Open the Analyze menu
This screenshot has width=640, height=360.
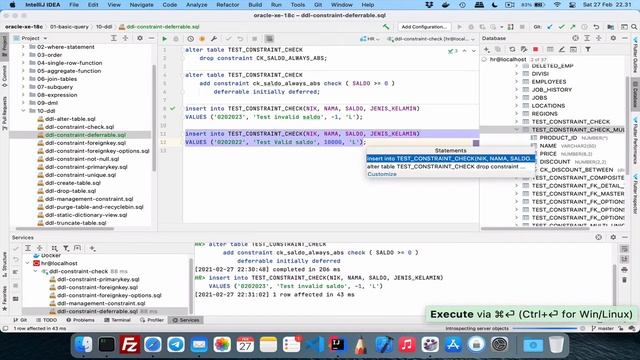(196, 5)
